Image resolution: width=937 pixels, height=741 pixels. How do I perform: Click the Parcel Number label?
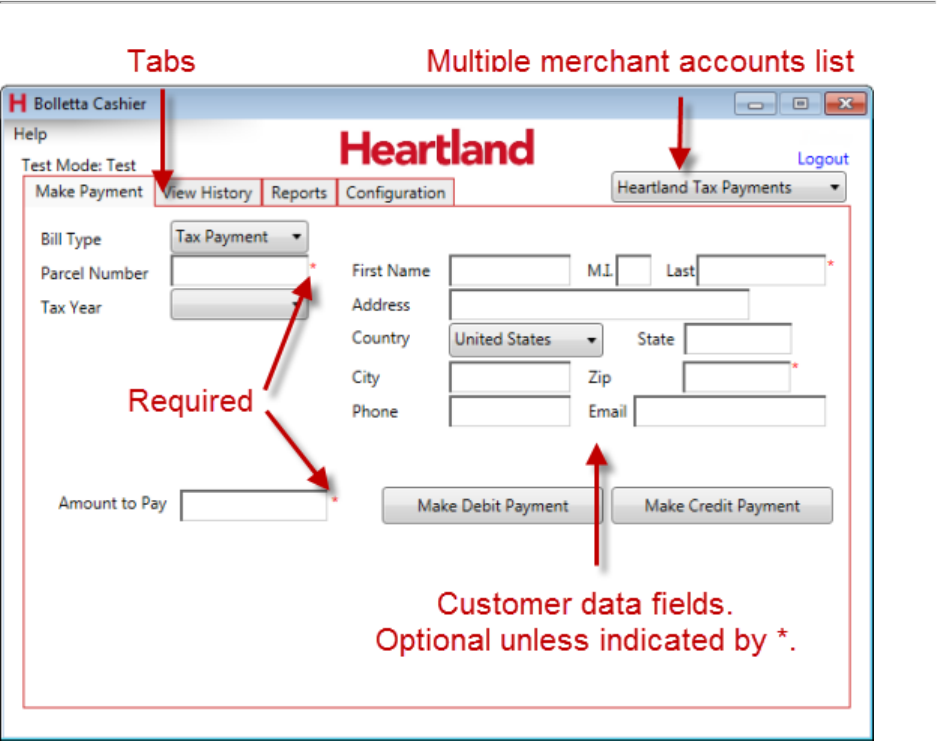(x=94, y=273)
